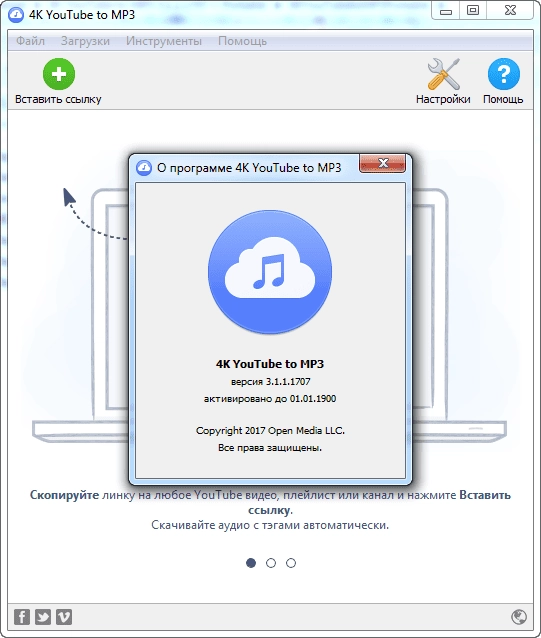Click the bold Скопируйте word in instructions

click(64, 495)
